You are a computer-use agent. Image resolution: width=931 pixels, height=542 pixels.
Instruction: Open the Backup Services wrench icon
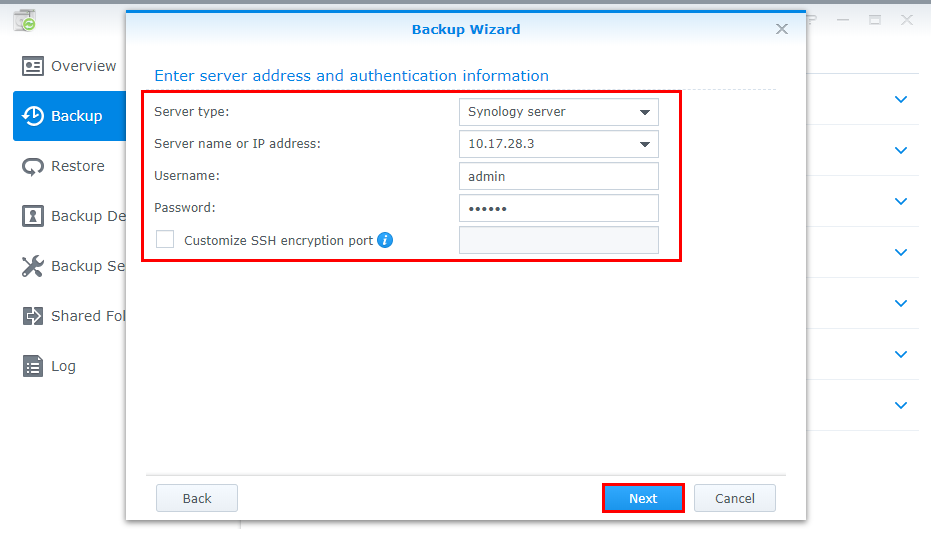33,266
